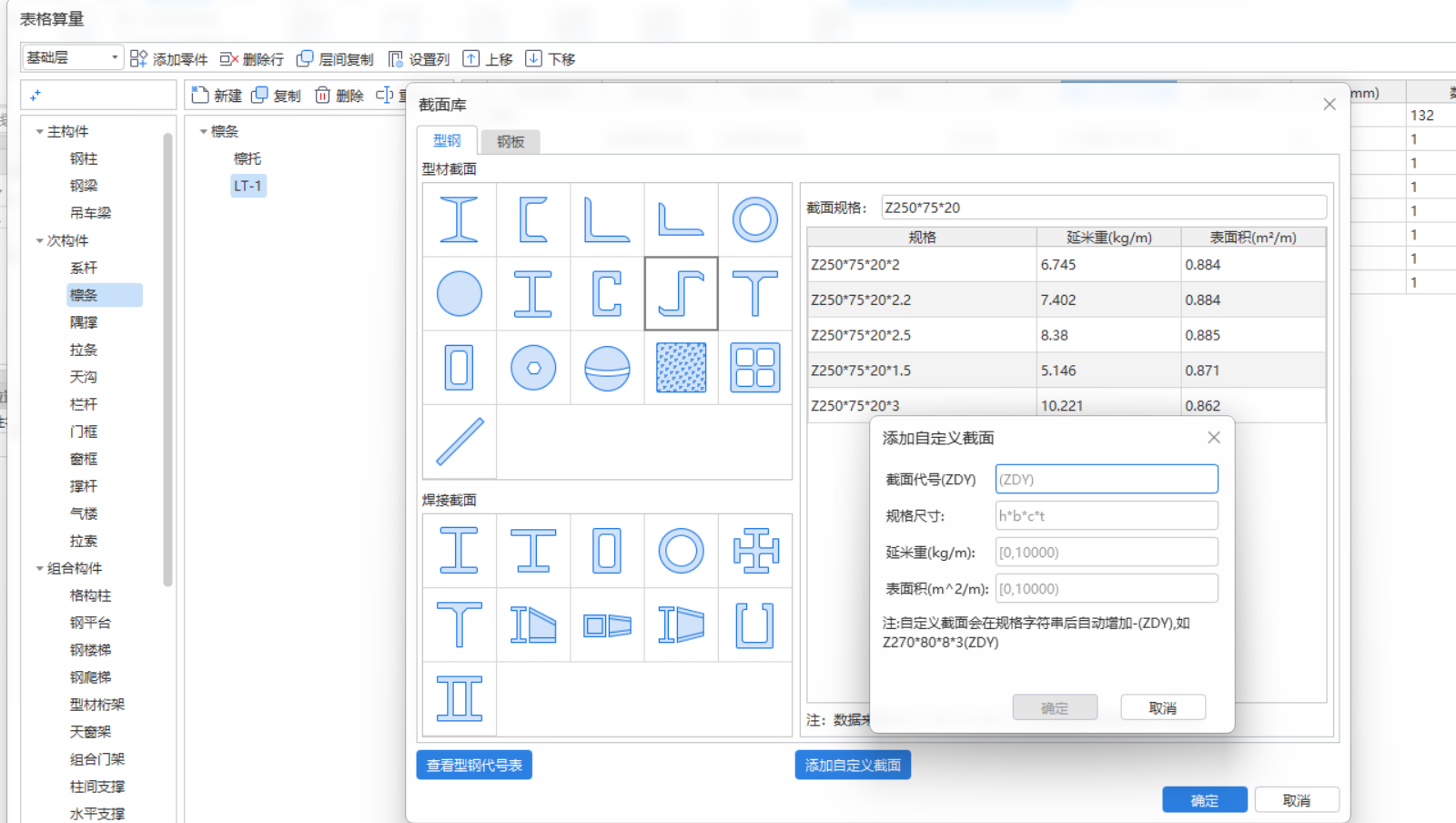Select the welded box section icon
This screenshot has width=1456, height=823.
[607, 551]
